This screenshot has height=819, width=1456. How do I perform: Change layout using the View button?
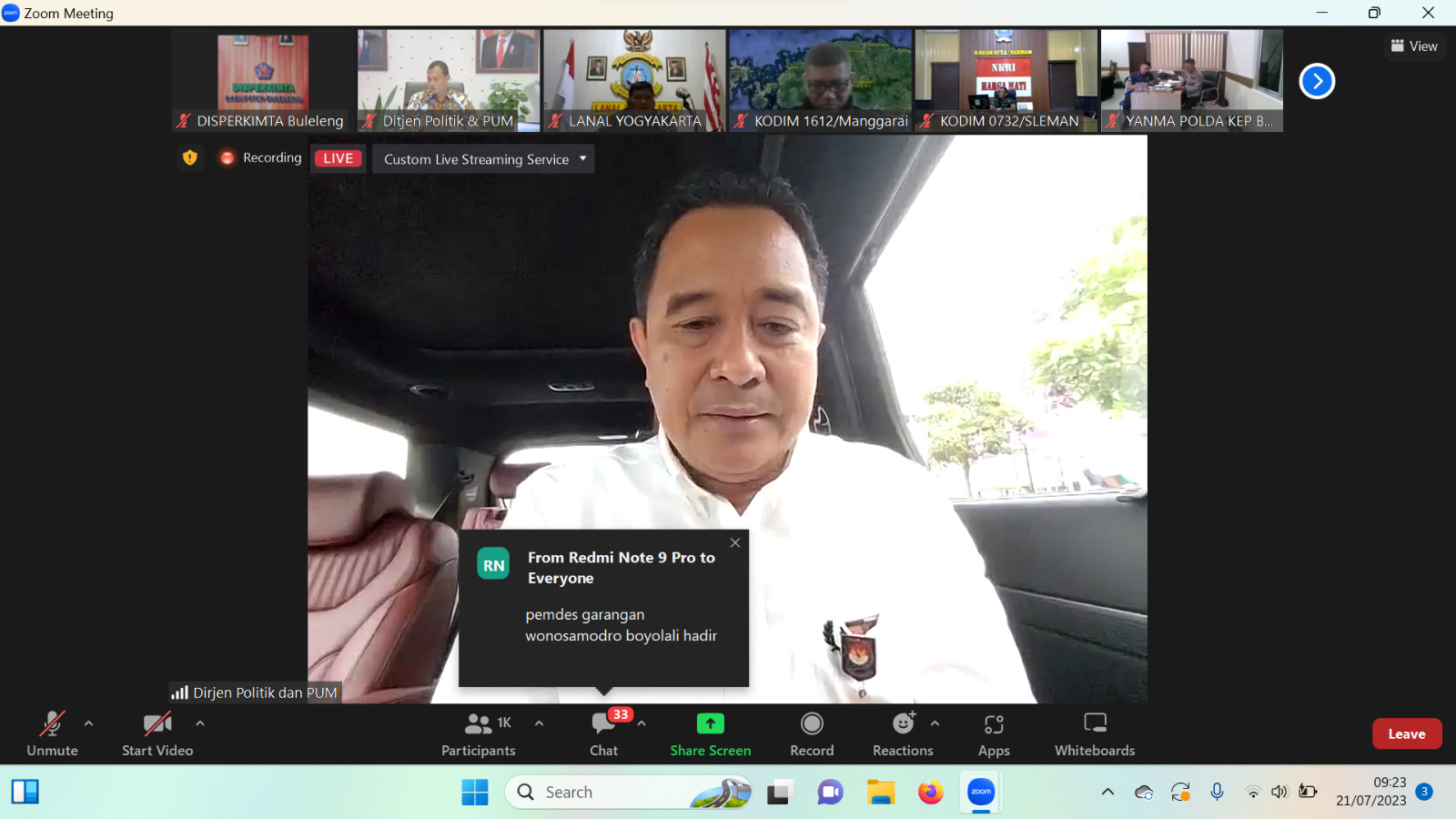[1414, 46]
